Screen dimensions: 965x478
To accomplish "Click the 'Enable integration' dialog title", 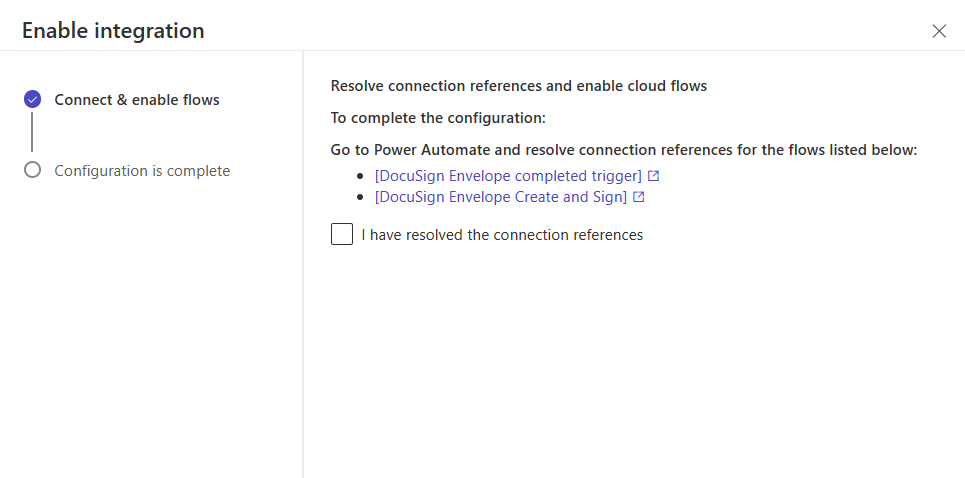I will (113, 31).
